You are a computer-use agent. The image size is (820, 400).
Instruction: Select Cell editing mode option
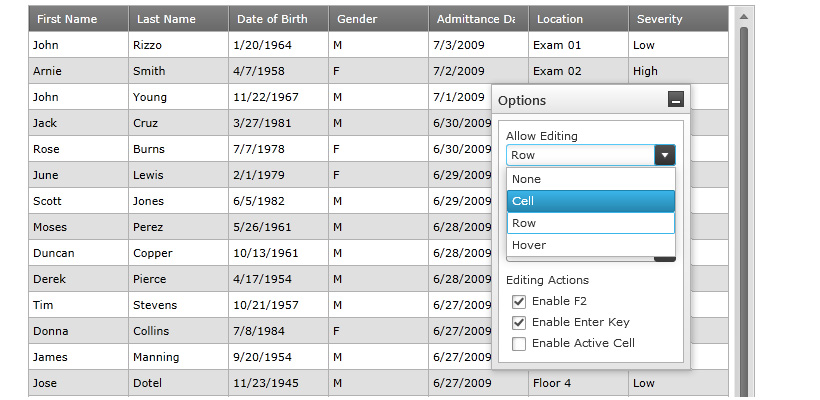point(591,201)
